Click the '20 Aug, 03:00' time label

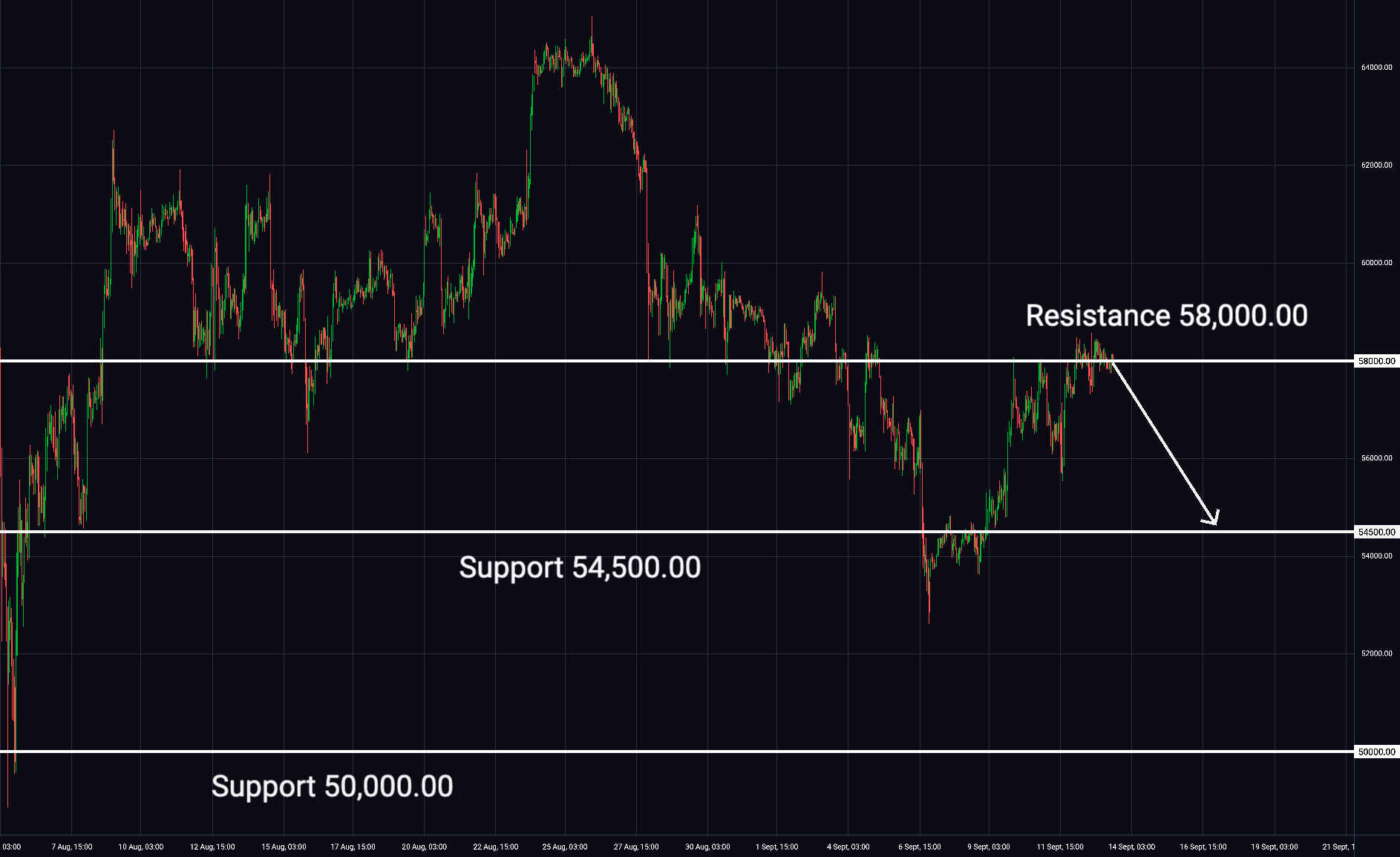tap(424, 847)
